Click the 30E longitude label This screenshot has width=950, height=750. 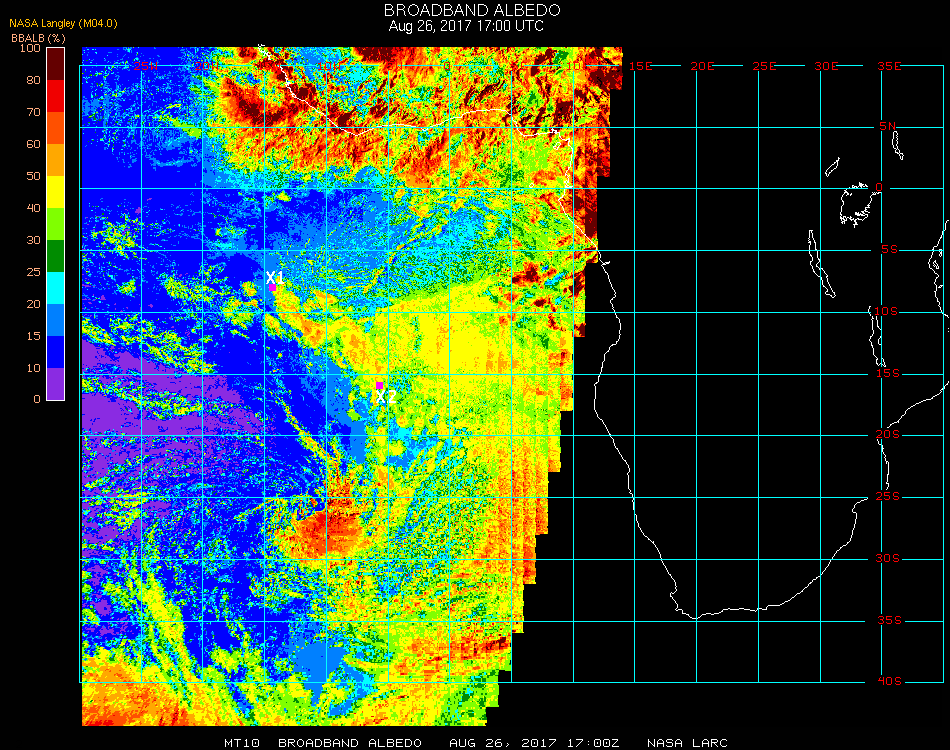(826, 66)
